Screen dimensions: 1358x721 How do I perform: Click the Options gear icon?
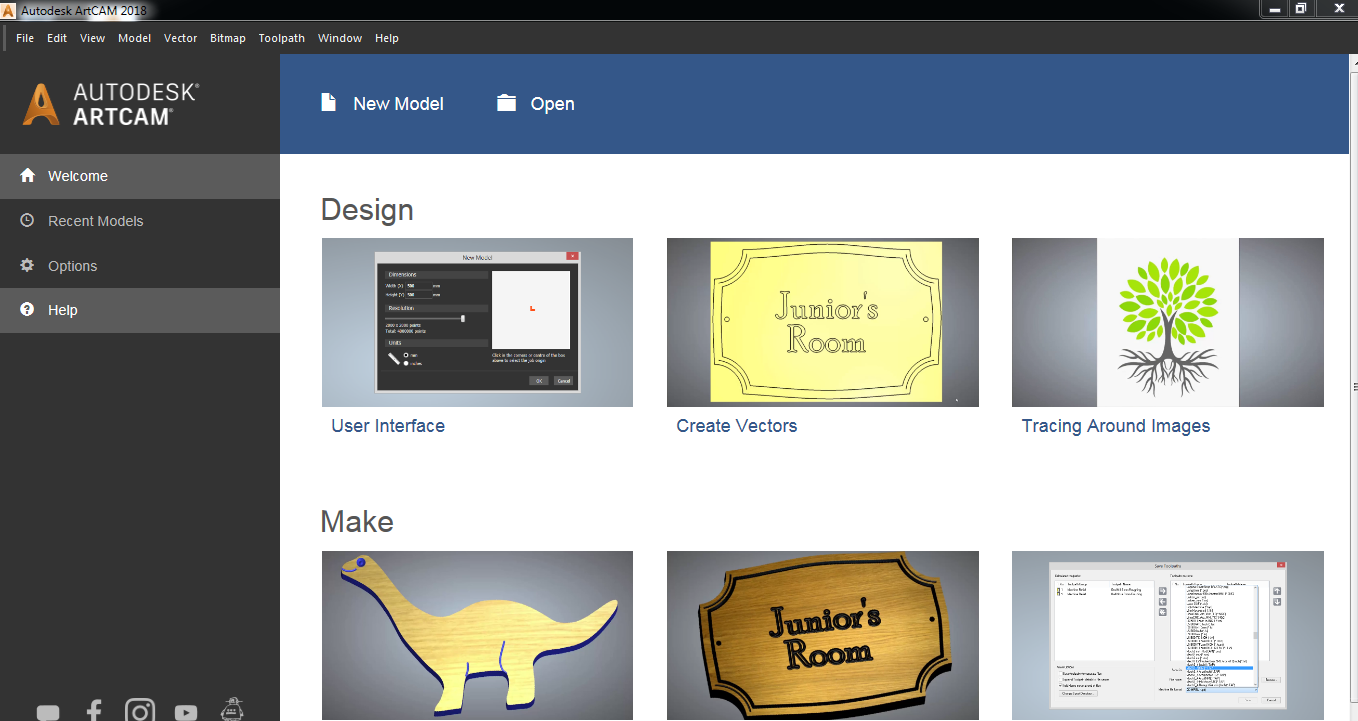click(27, 265)
